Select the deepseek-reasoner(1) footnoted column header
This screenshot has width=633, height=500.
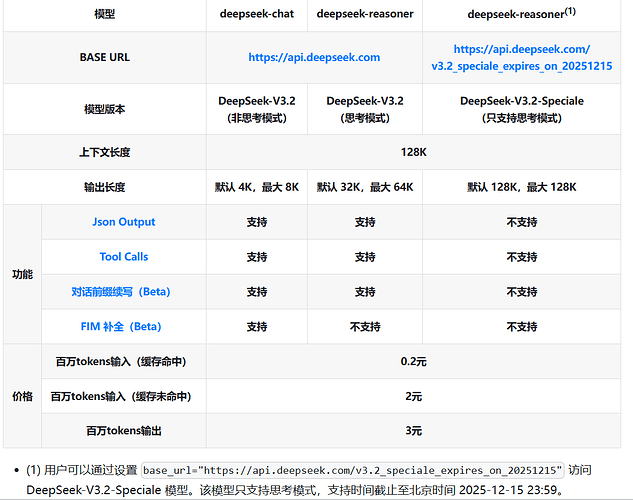522,14
